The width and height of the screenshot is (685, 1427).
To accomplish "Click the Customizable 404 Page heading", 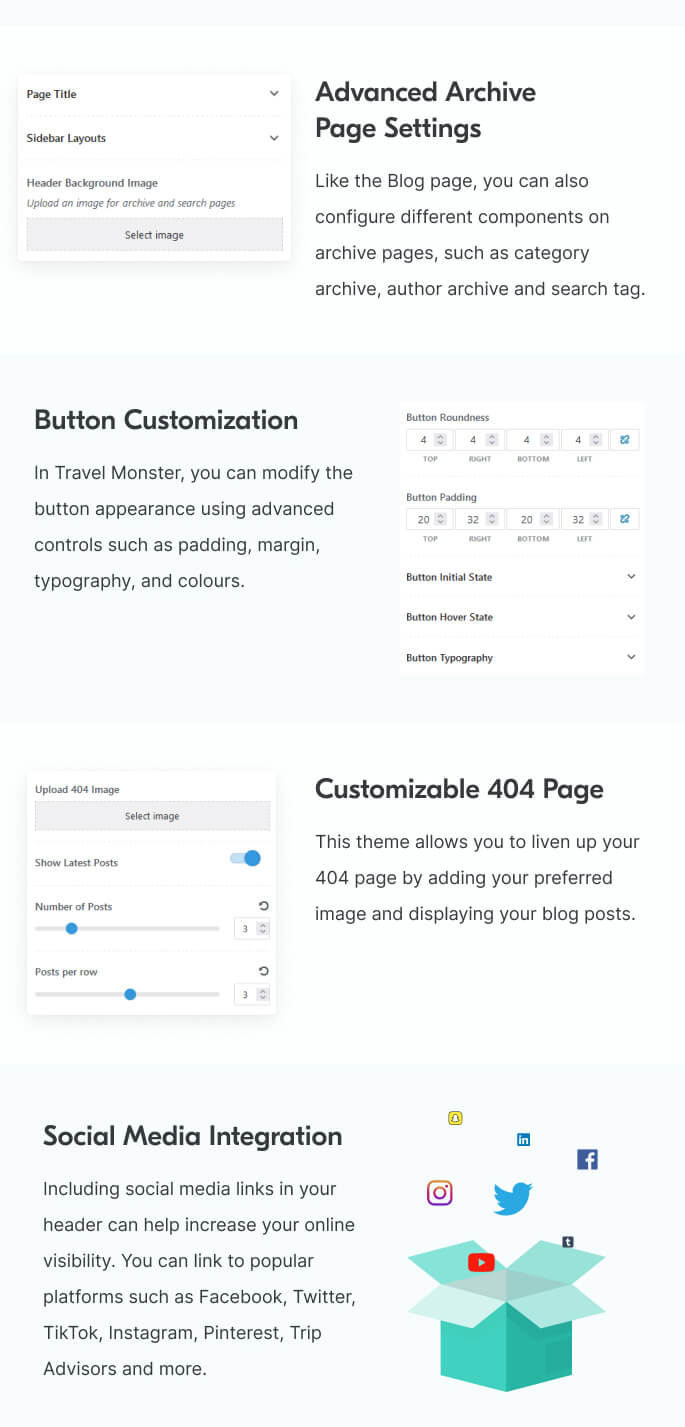I will pyautogui.click(x=459, y=789).
